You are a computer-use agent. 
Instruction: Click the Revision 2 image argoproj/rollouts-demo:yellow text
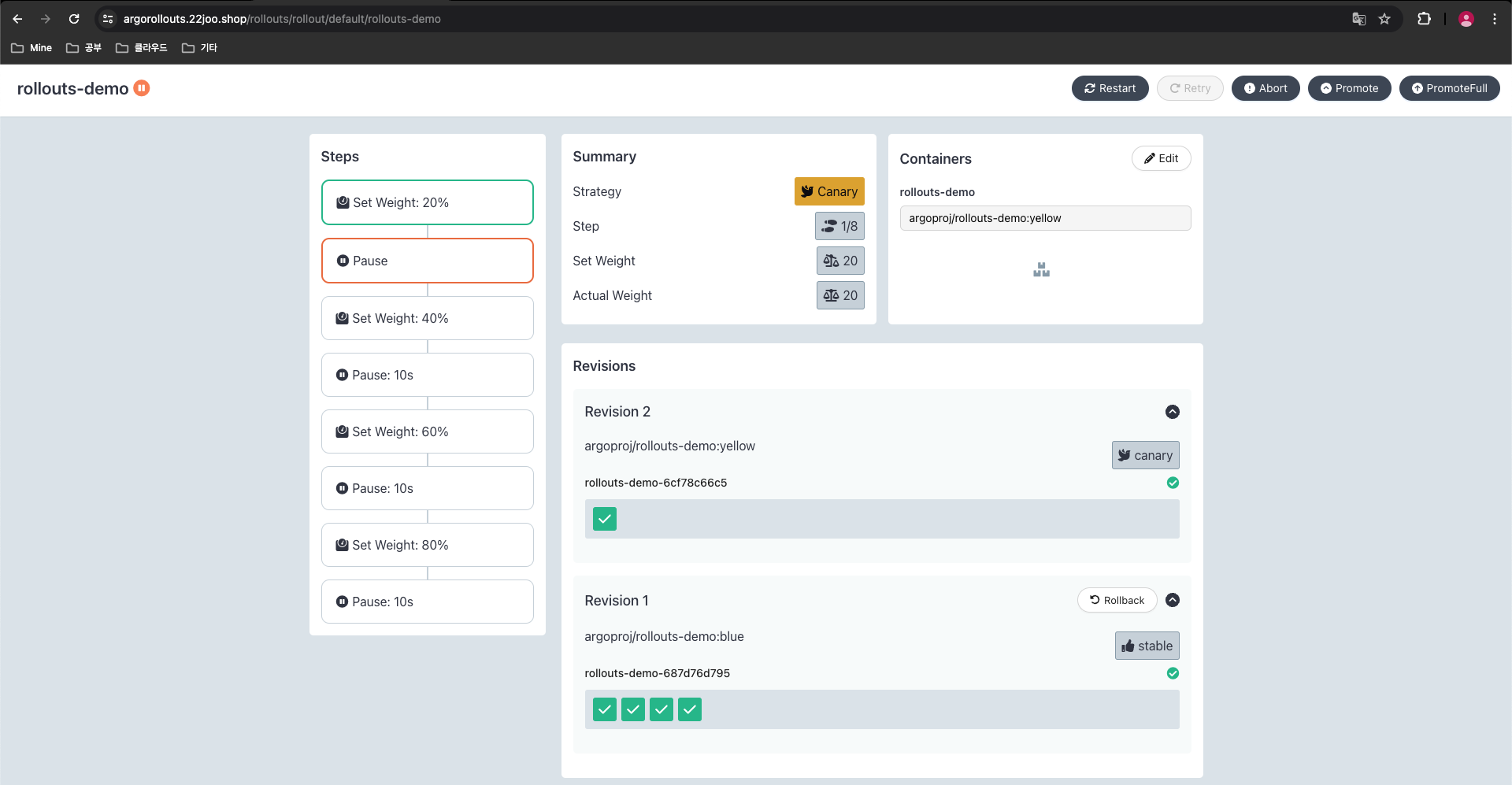click(669, 446)
